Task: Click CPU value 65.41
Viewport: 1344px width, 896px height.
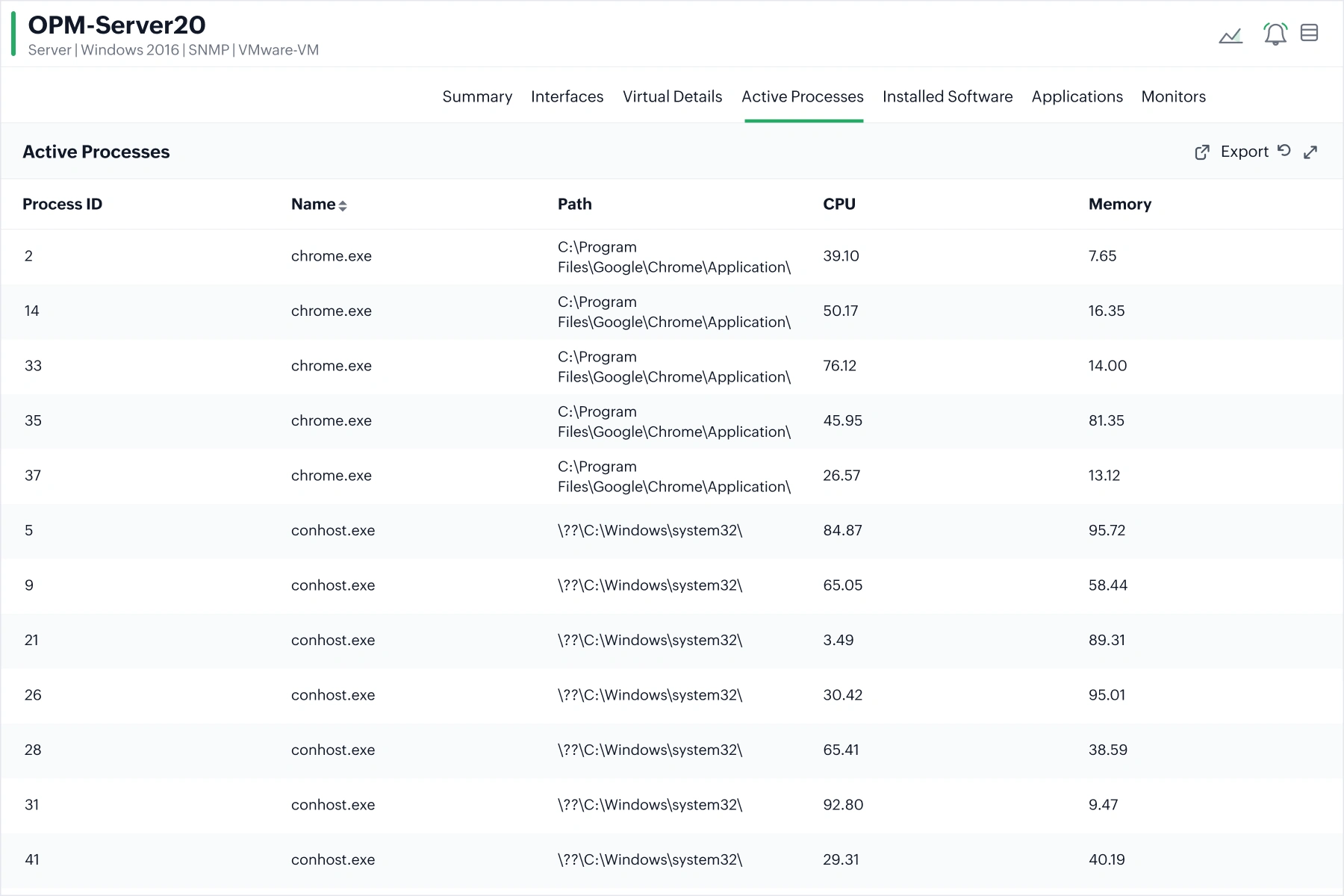Action: click(x=841, y=750)
